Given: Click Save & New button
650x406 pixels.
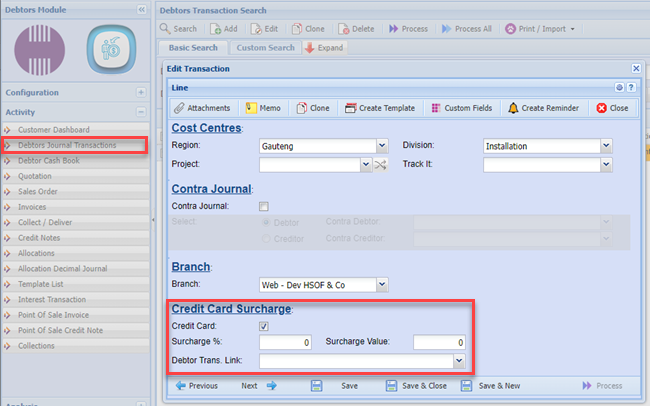Looking at the screenshot, I should tap(490, 386).
